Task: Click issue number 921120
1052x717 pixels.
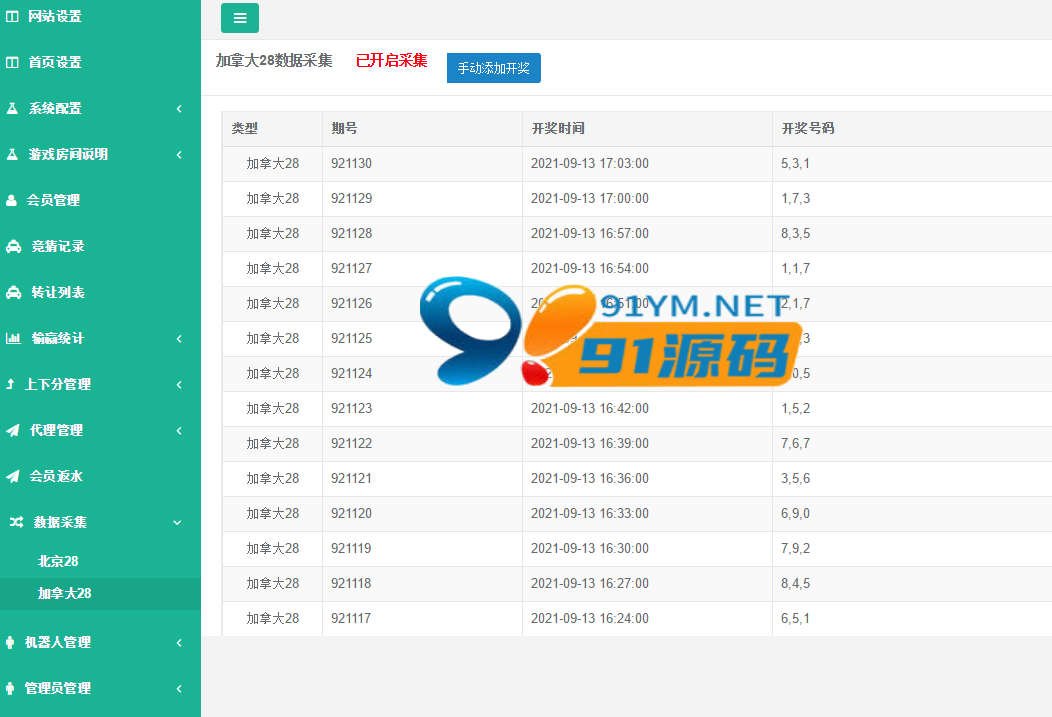Action: pos(351,514)
